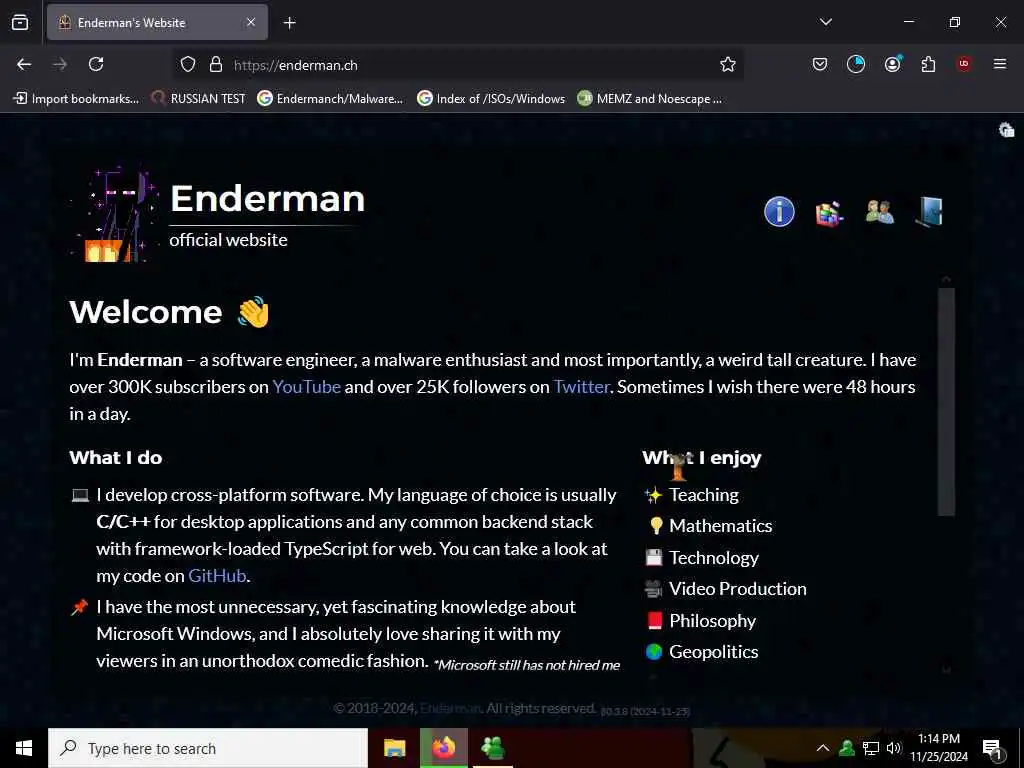Click the Enderman site title heading
This screenshot has height=768, width=1024.
tap(267, 198)
